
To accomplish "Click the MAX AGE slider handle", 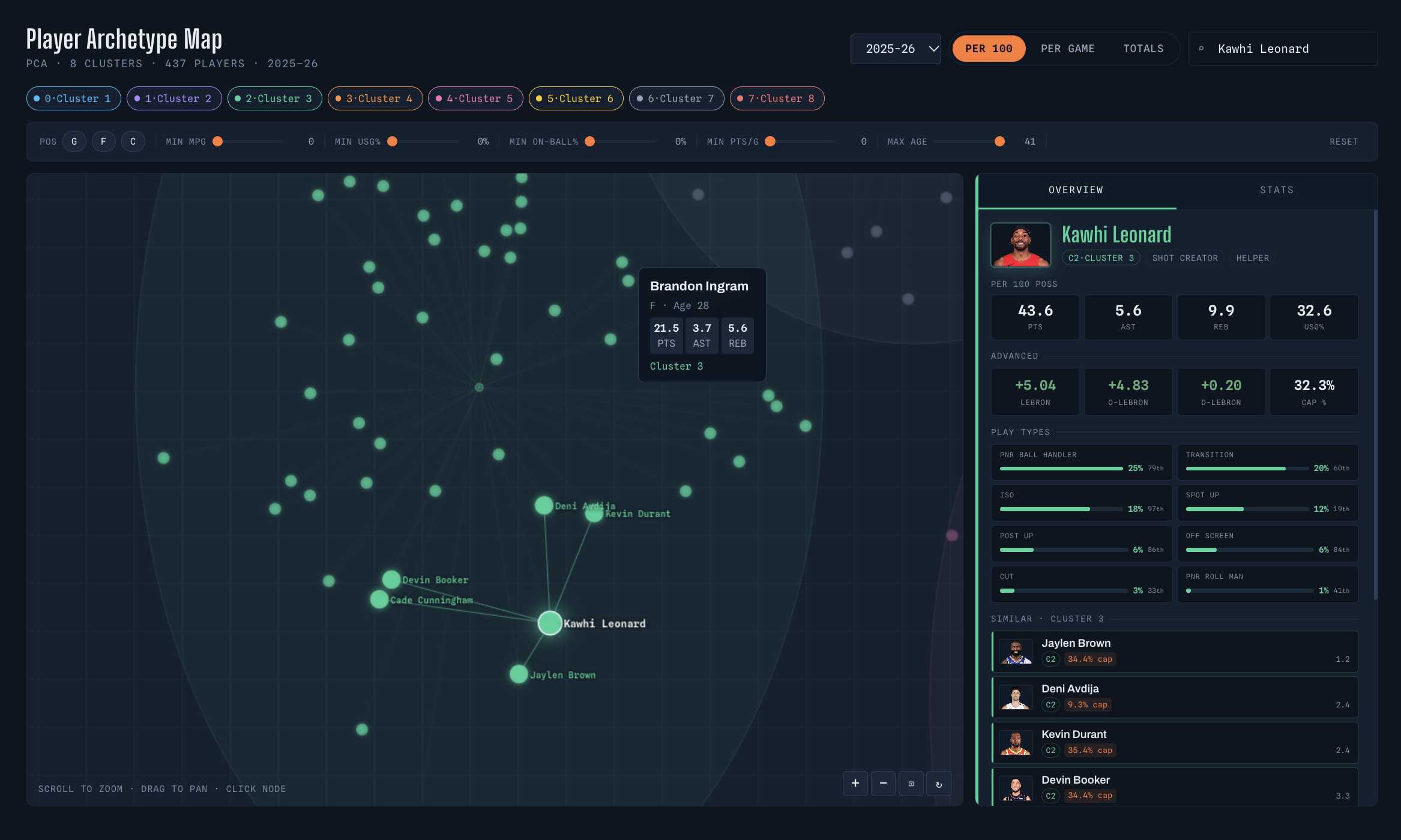I will tap(999, 142).
